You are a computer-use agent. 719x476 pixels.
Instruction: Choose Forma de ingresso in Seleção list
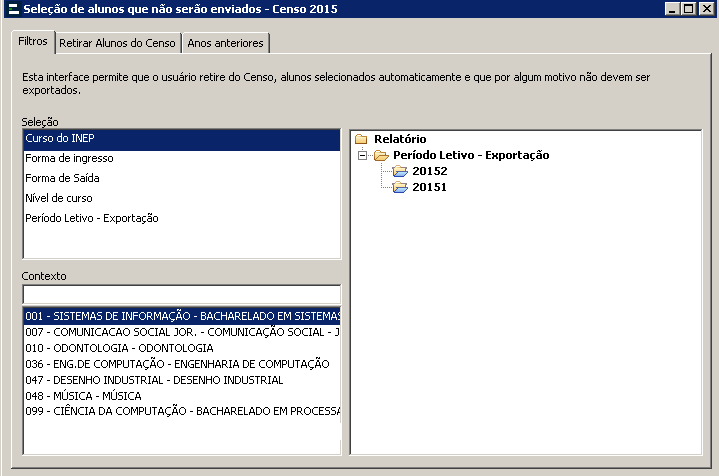(x=69, y=158)
